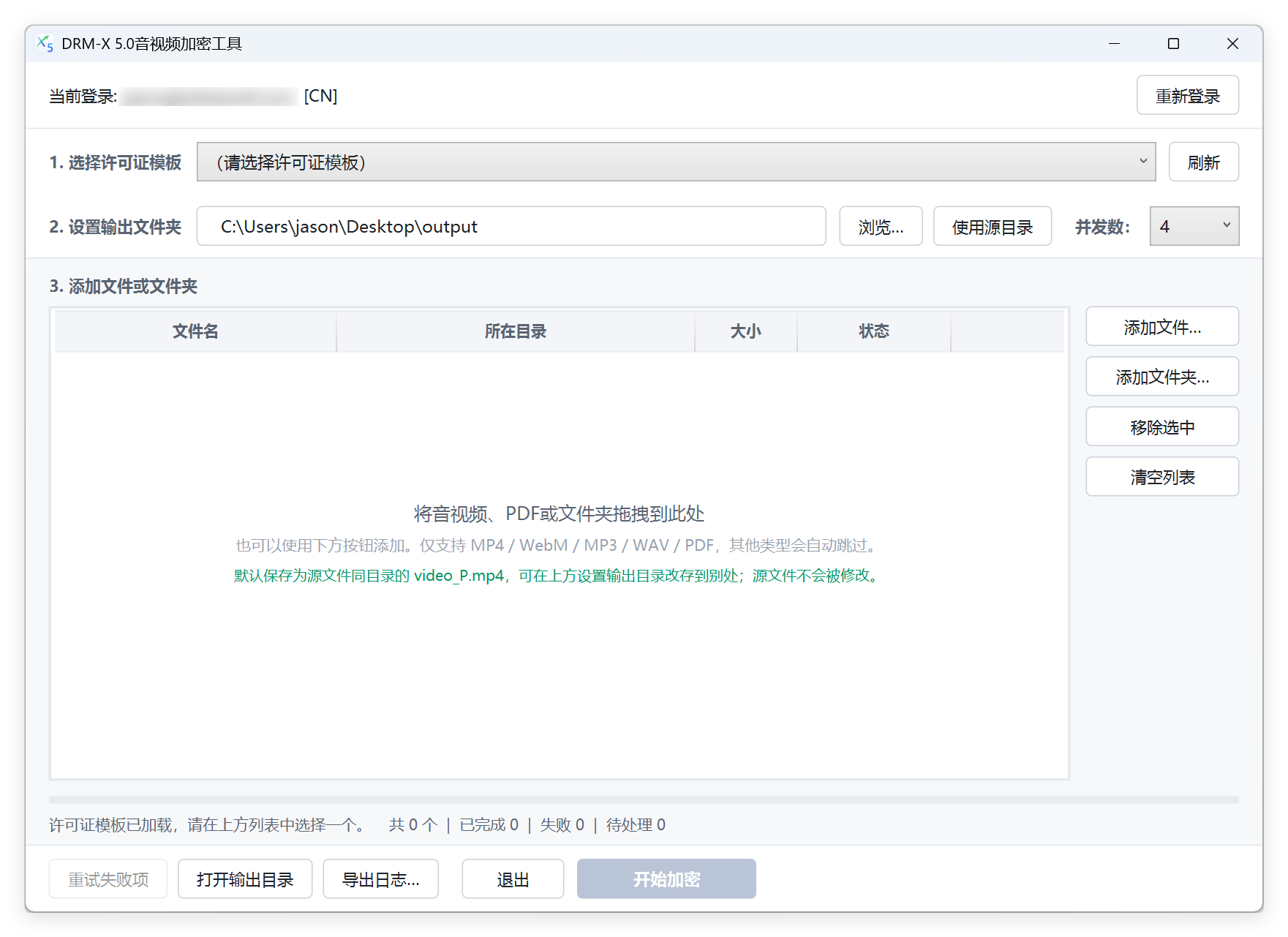This screenshot has width=1288, height=937.
Task: Click the 文件名 column header
Action: [195, 331]
